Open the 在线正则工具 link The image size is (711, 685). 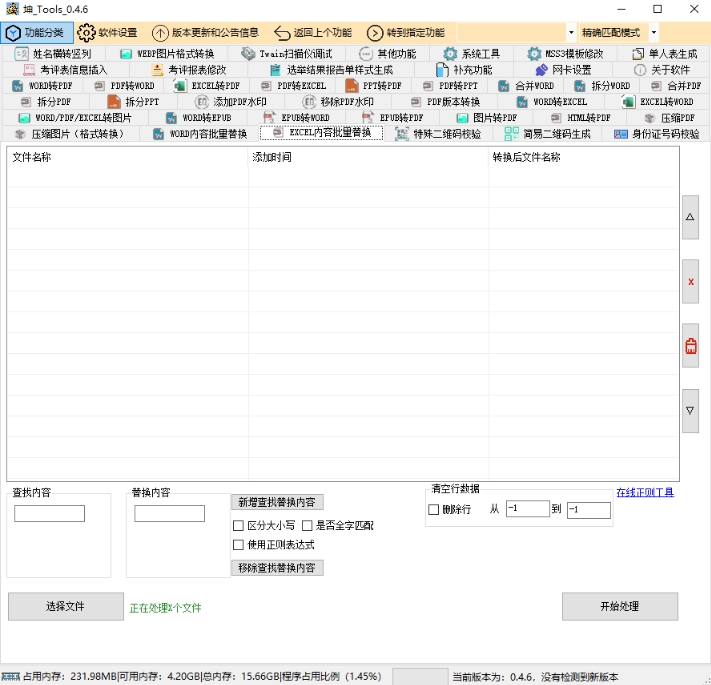pyautogui.click(x=645, y=492)
